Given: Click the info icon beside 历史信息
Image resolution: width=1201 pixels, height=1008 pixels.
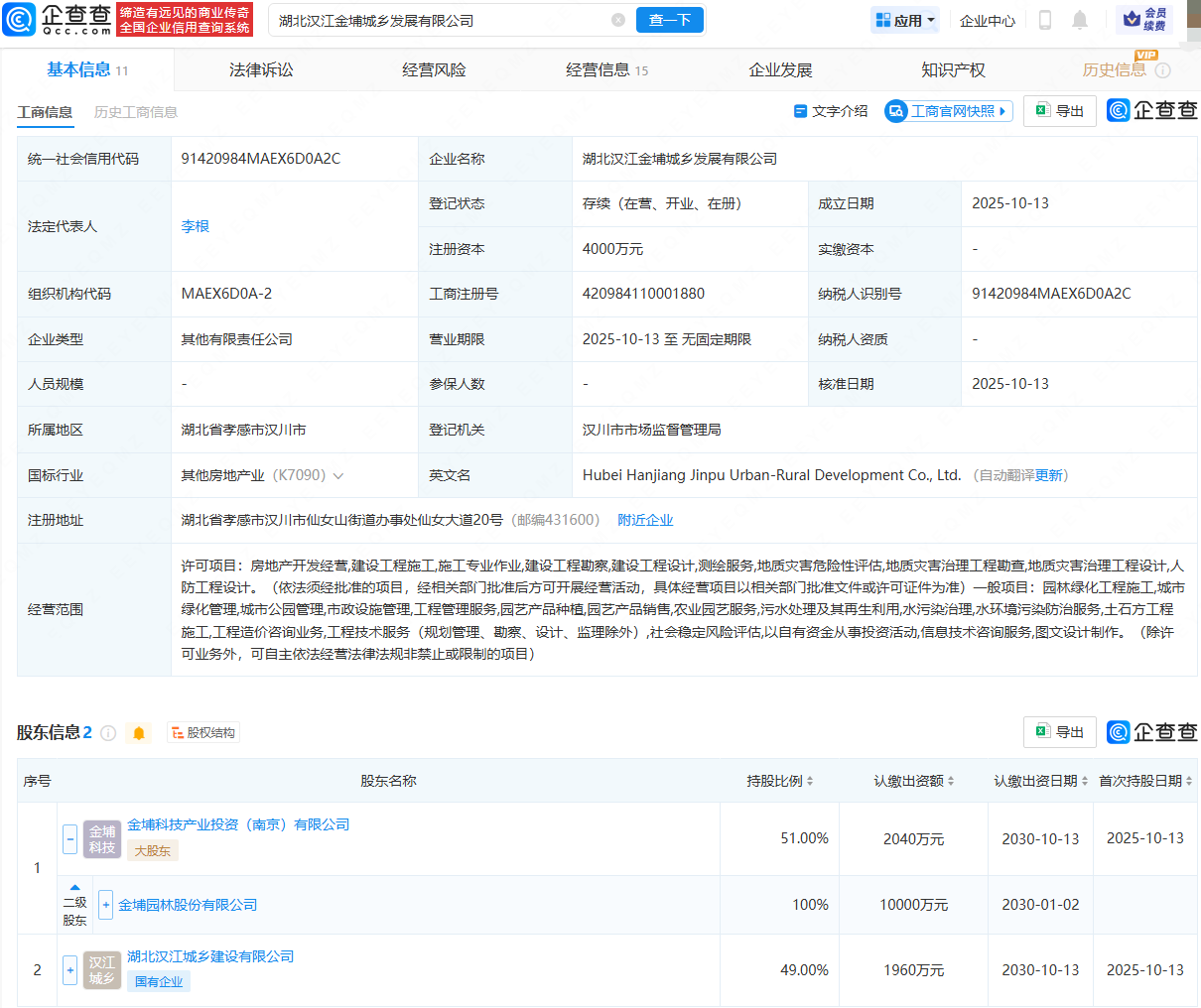Looking at the screenshot, I should coord(1163,70).
